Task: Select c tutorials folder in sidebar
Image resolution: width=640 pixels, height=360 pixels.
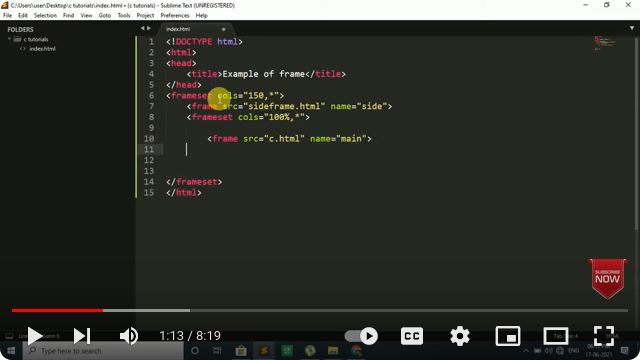Action: 36,39
